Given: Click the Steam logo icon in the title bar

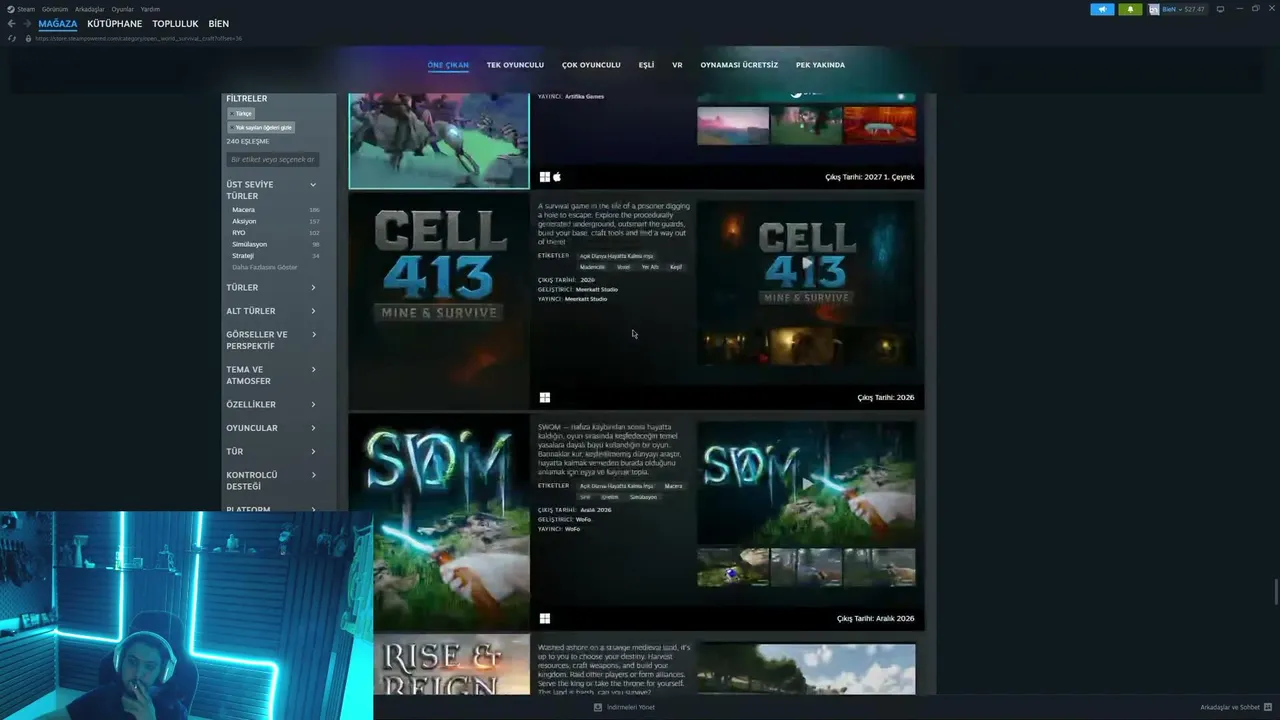Looking at the screenshot, I should tap(10, 9).
